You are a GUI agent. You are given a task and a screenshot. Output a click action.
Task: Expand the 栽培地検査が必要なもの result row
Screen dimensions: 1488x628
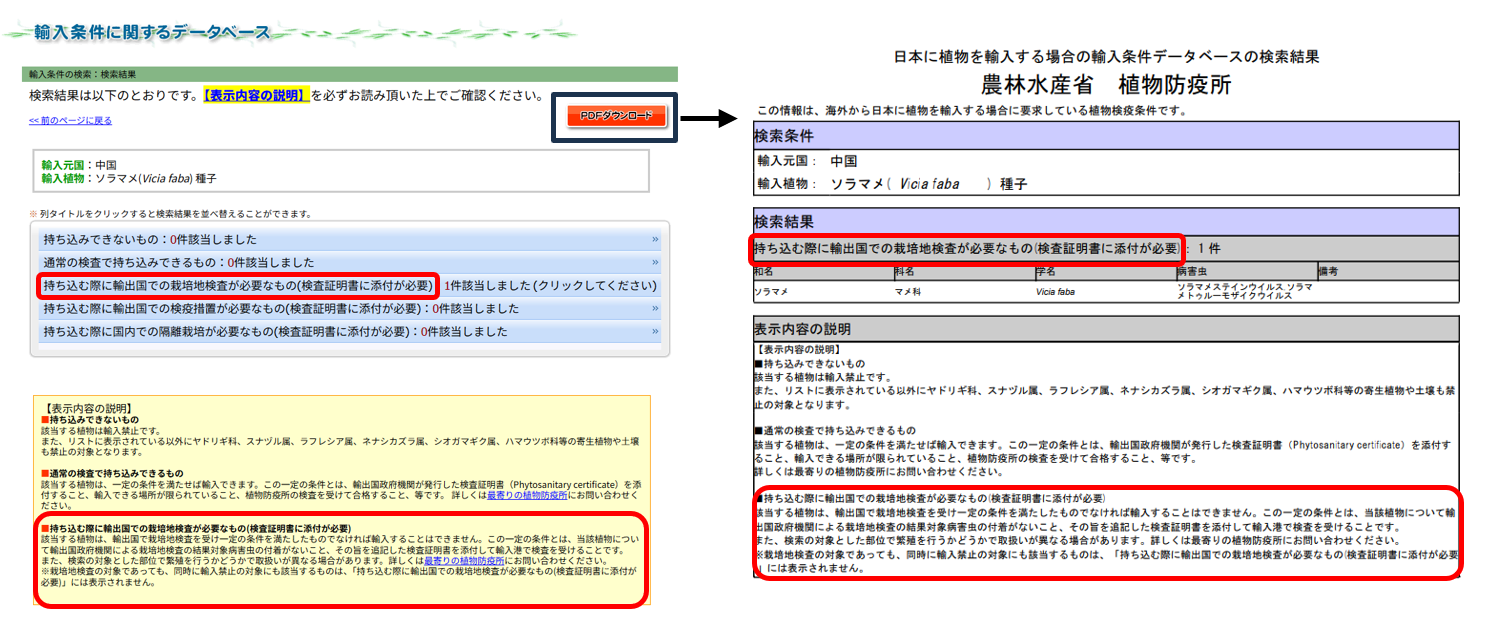[x=237, y=286]
